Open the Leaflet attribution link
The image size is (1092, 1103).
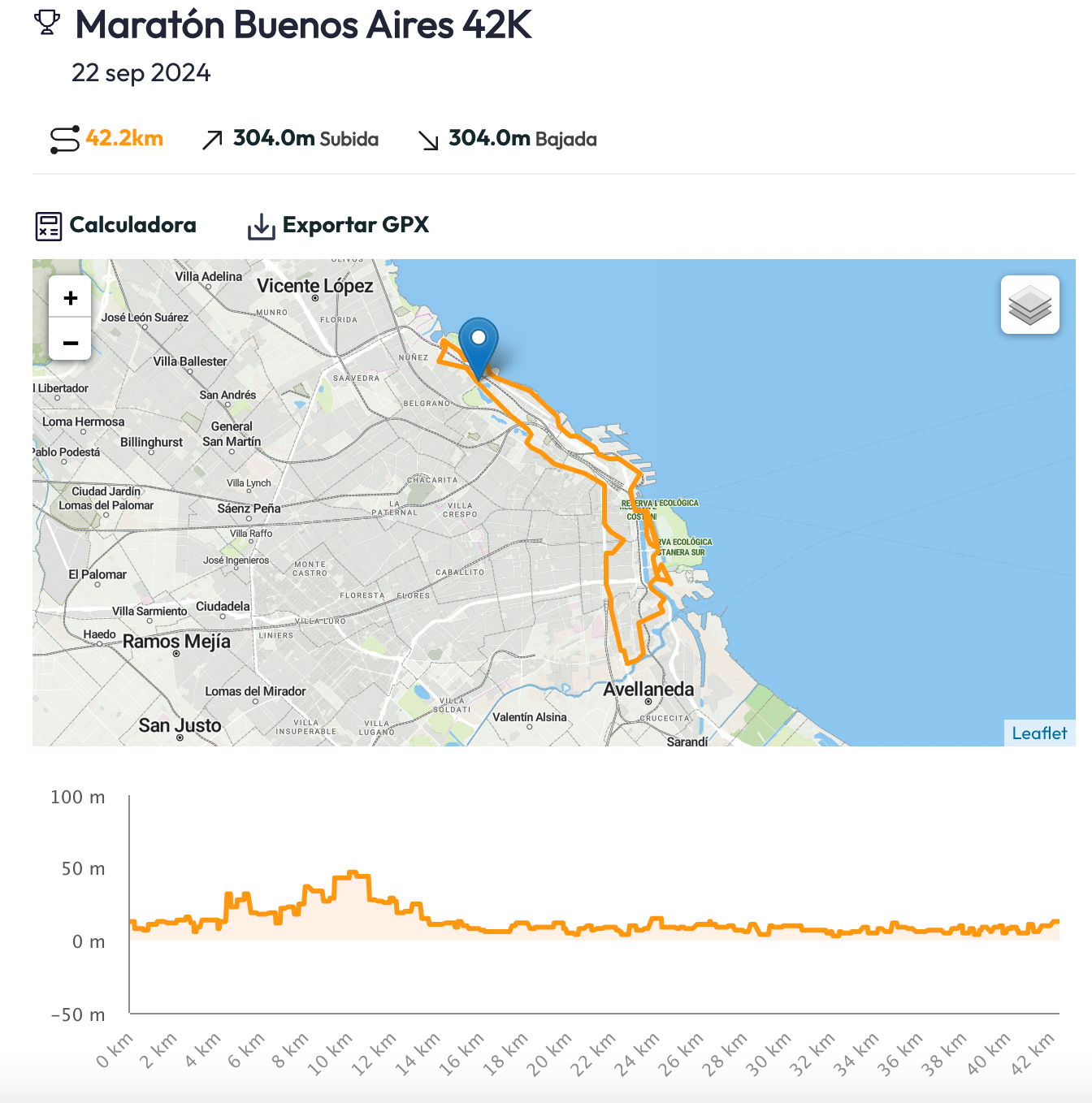pyautogui.click(x=1038, y=733)
